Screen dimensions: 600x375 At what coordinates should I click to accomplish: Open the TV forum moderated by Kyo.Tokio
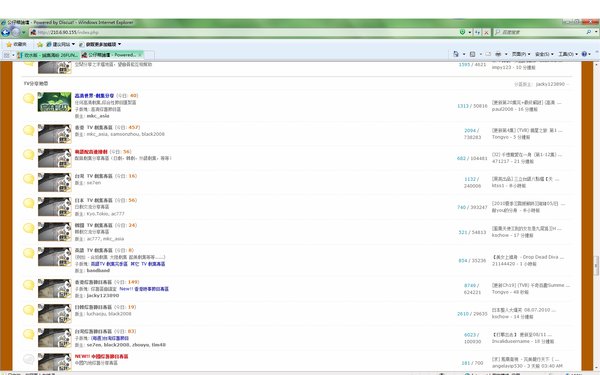point(93,201)
